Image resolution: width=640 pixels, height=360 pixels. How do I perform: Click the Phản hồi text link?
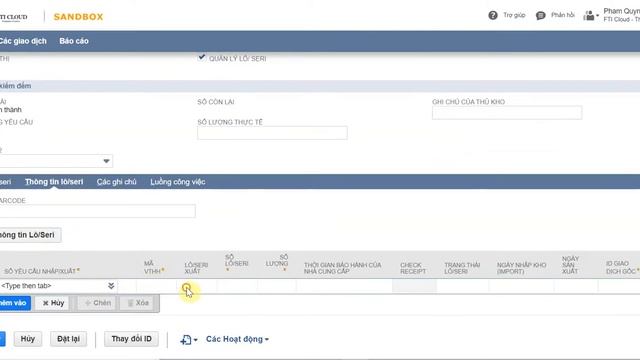(x=562, y=15)
